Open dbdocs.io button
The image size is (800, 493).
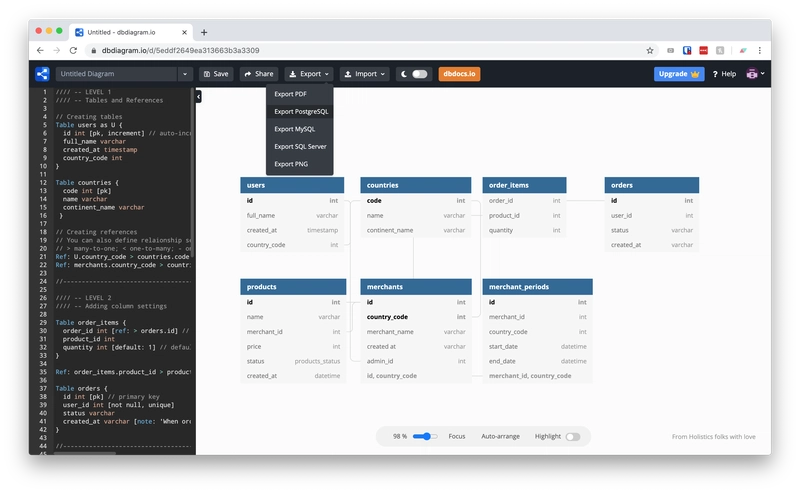459,74
